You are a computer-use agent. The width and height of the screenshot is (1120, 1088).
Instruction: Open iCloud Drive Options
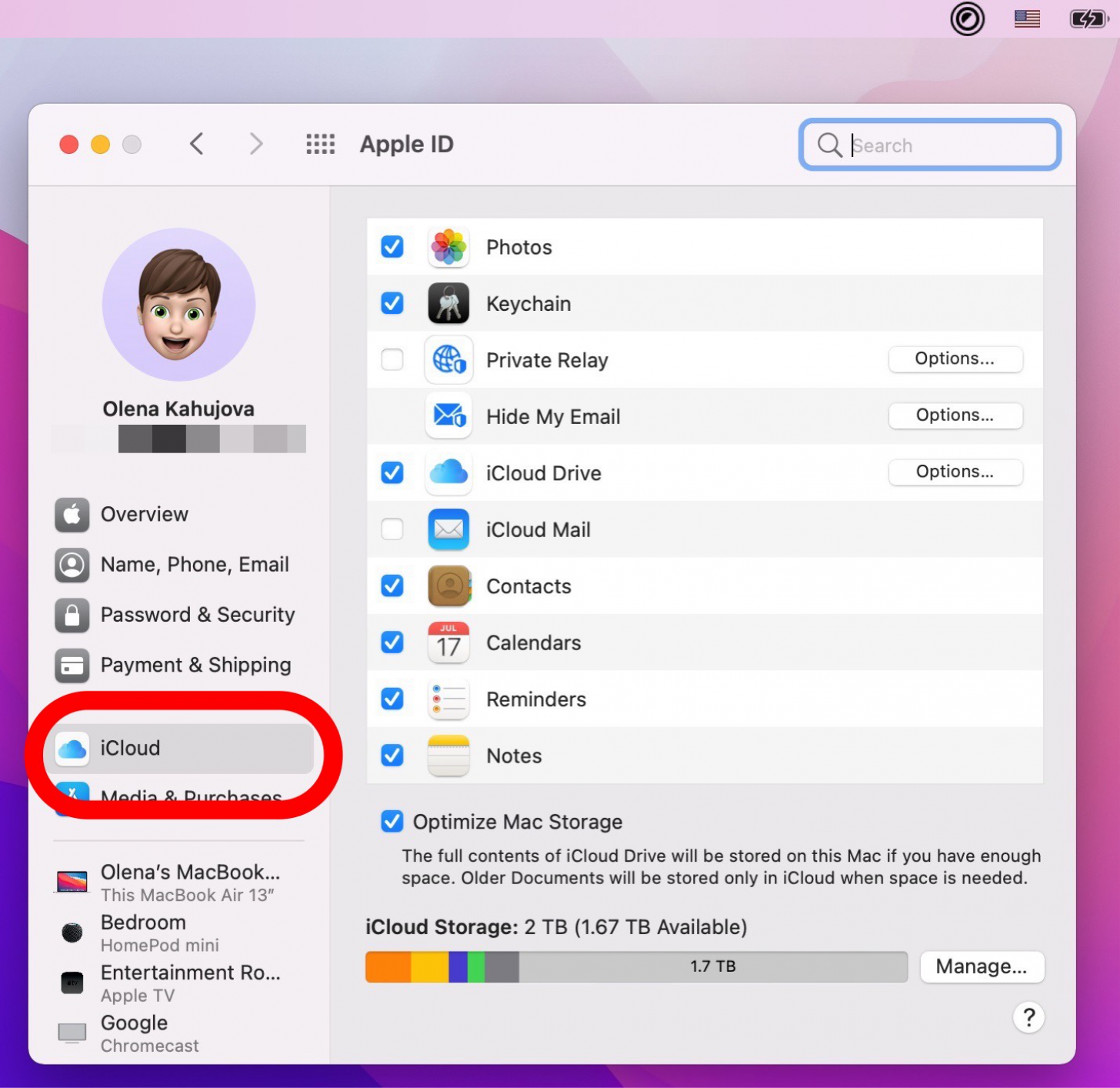pos(955,472)
